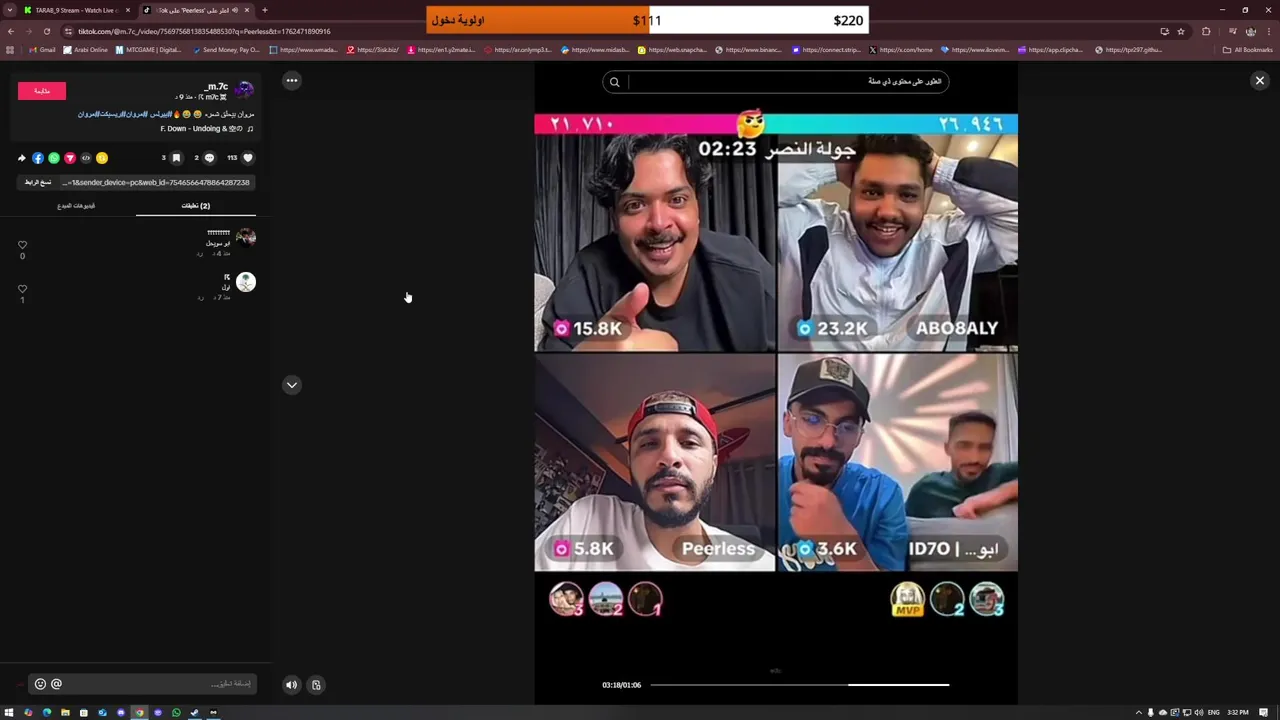Like the second comment showing 1 like
The width and height of the screenshot is (1280, 720).
22,289
